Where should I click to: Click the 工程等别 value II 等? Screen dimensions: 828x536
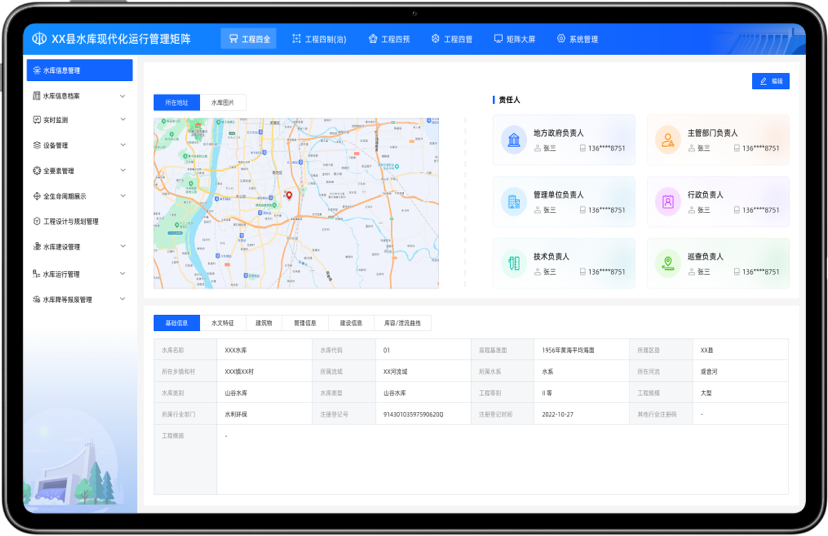547,393
